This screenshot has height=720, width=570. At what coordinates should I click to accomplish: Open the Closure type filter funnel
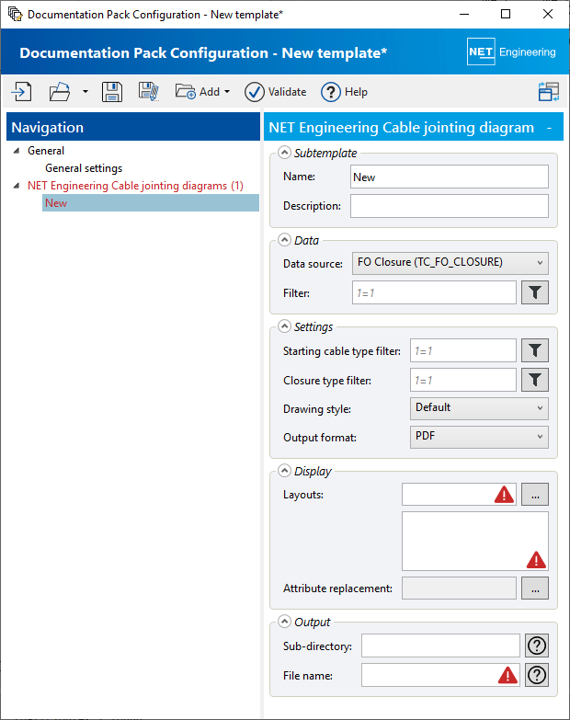pos(535,380)
